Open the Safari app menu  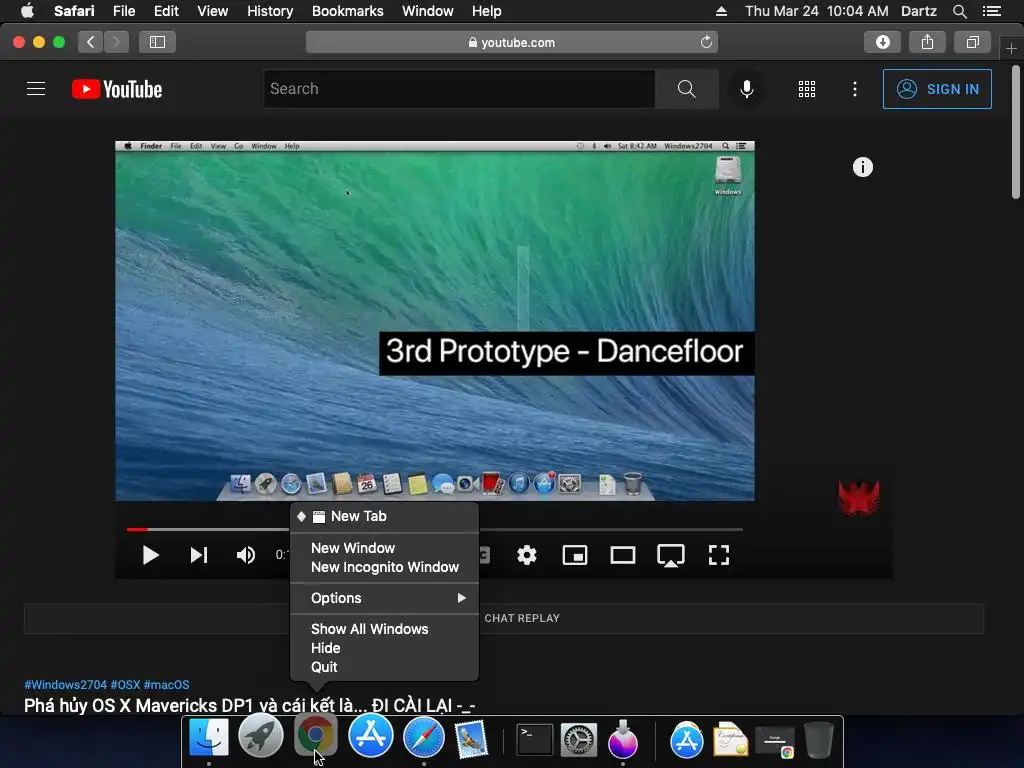74,11
